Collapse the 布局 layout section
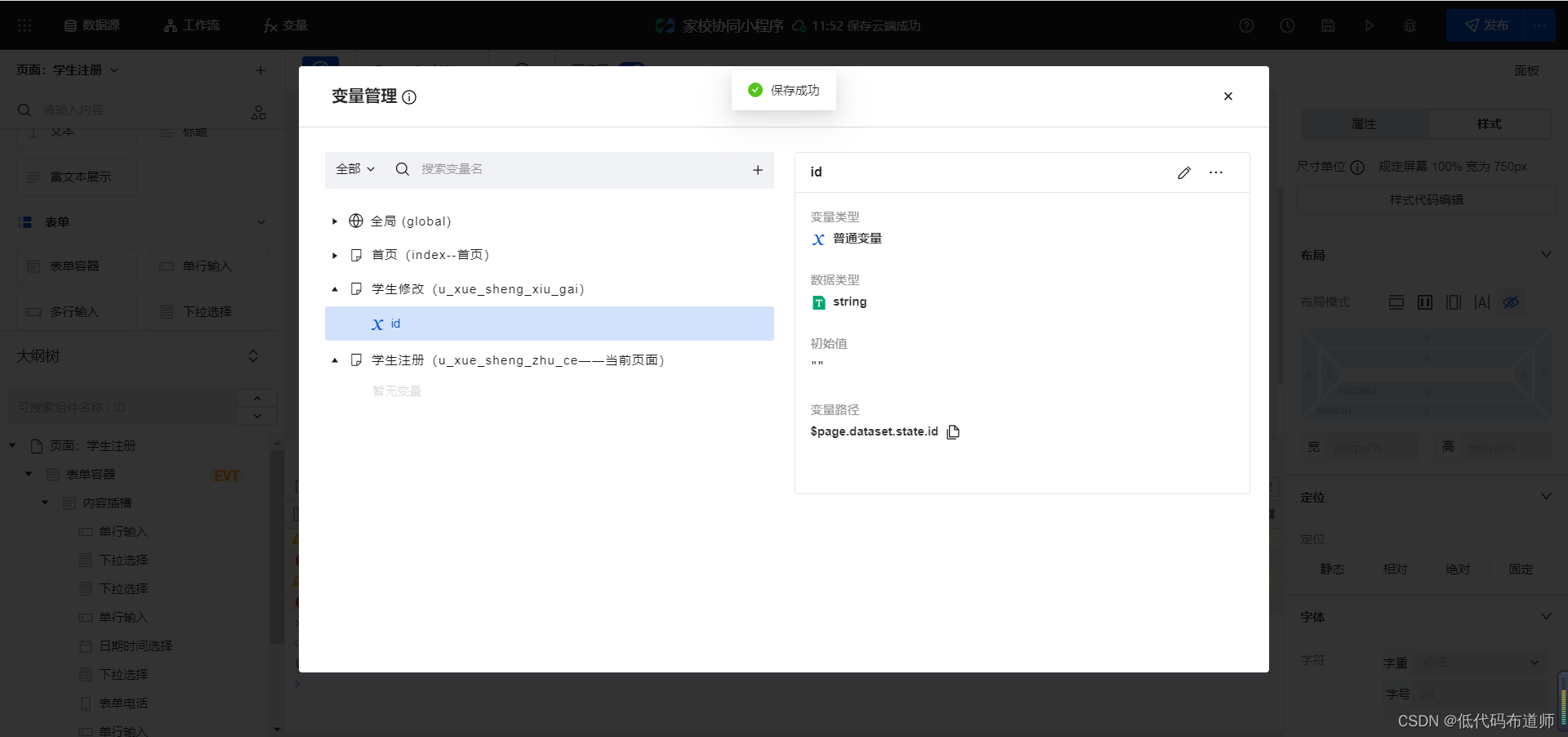The height and width of the screenshot is (737, 1568). (x=1546, y=255)
